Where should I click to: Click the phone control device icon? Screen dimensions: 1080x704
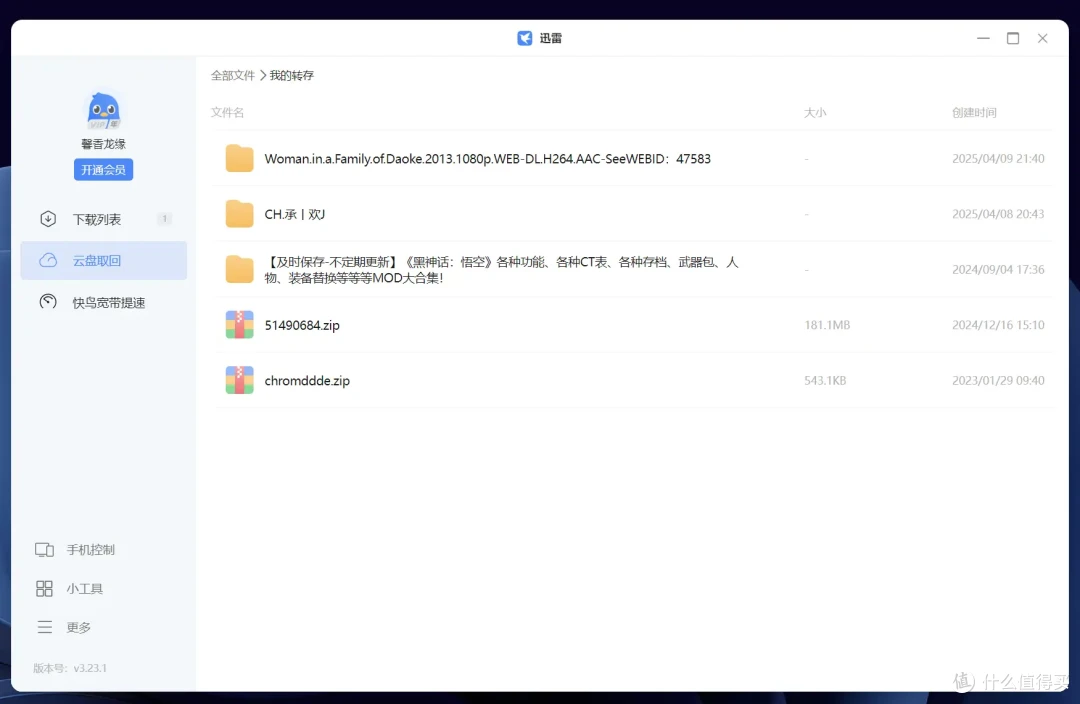44,550
